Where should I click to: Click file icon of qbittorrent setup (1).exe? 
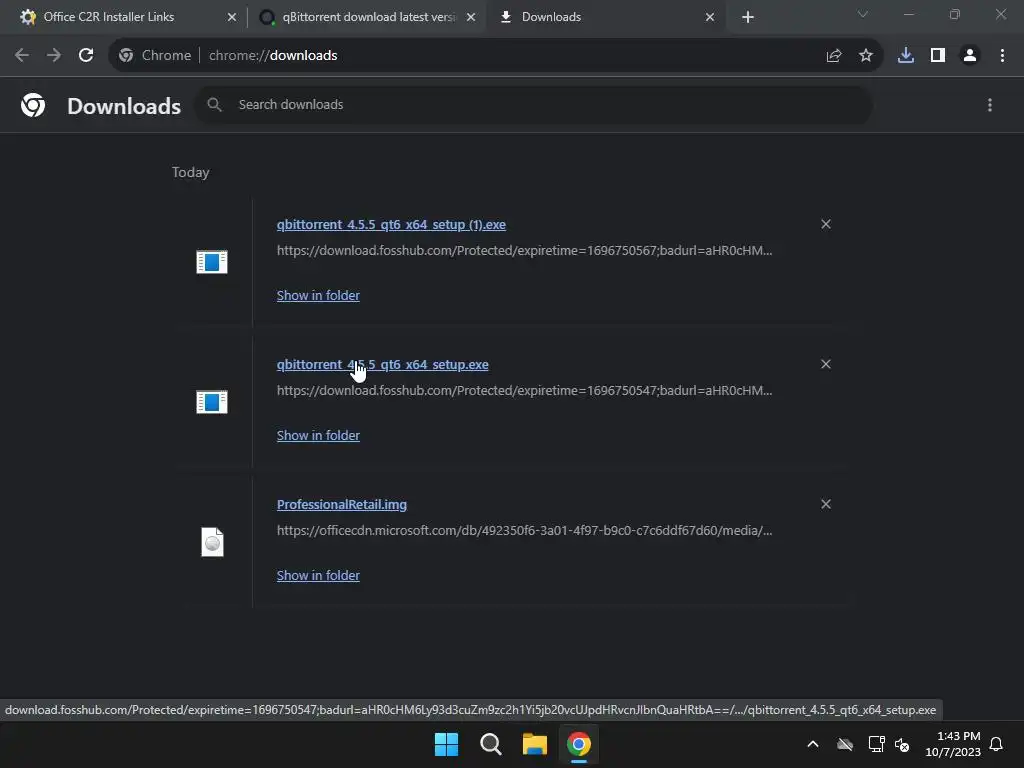(x=212, y=262)
